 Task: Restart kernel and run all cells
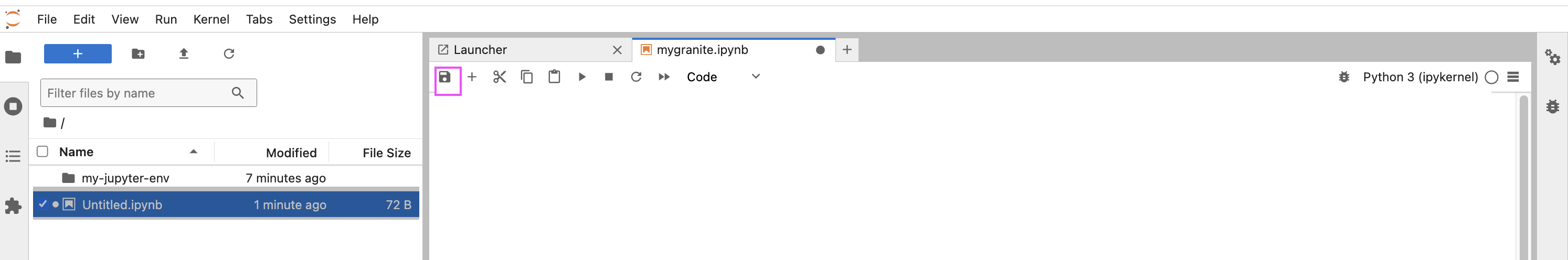coord(664,77)
